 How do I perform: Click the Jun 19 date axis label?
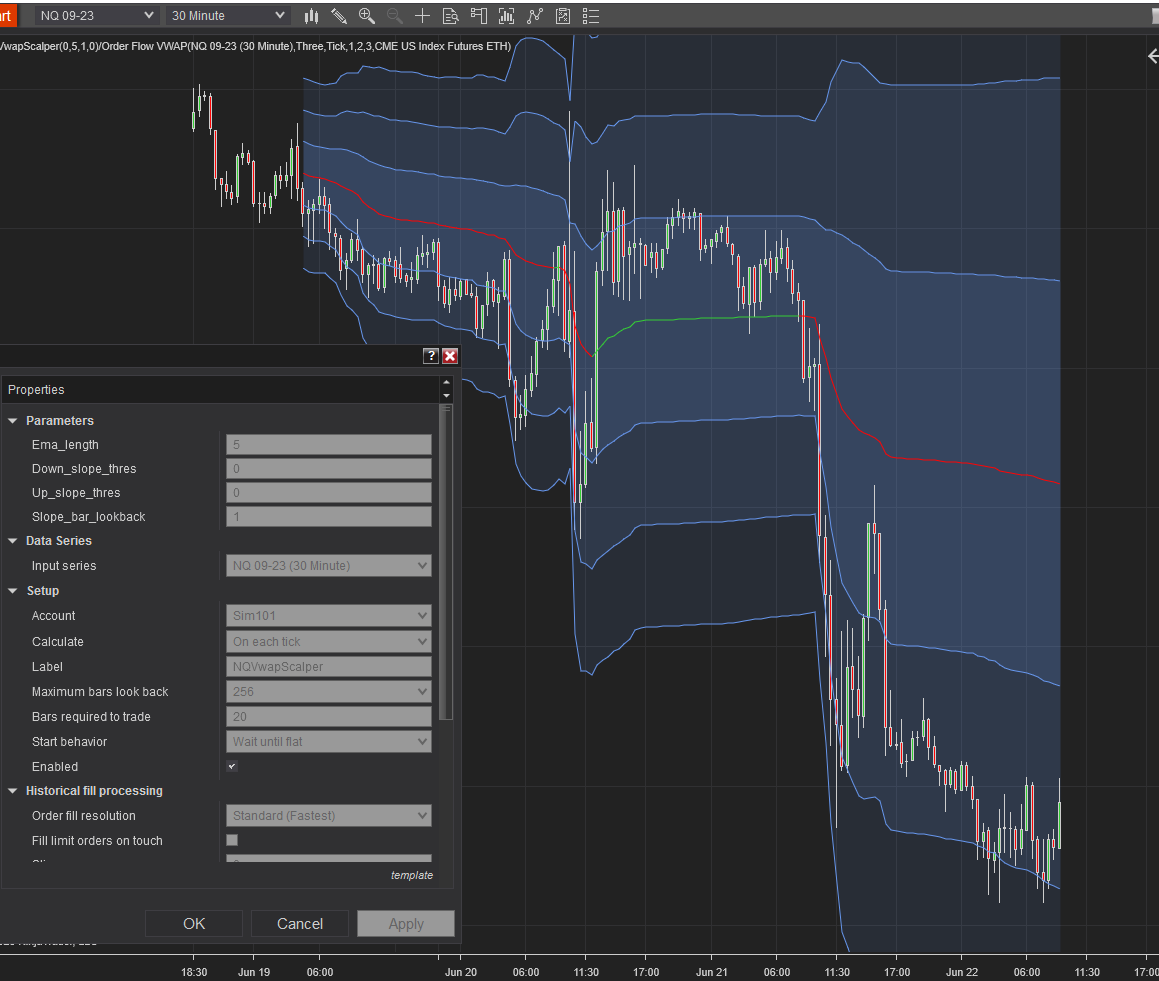coord(254,972)
